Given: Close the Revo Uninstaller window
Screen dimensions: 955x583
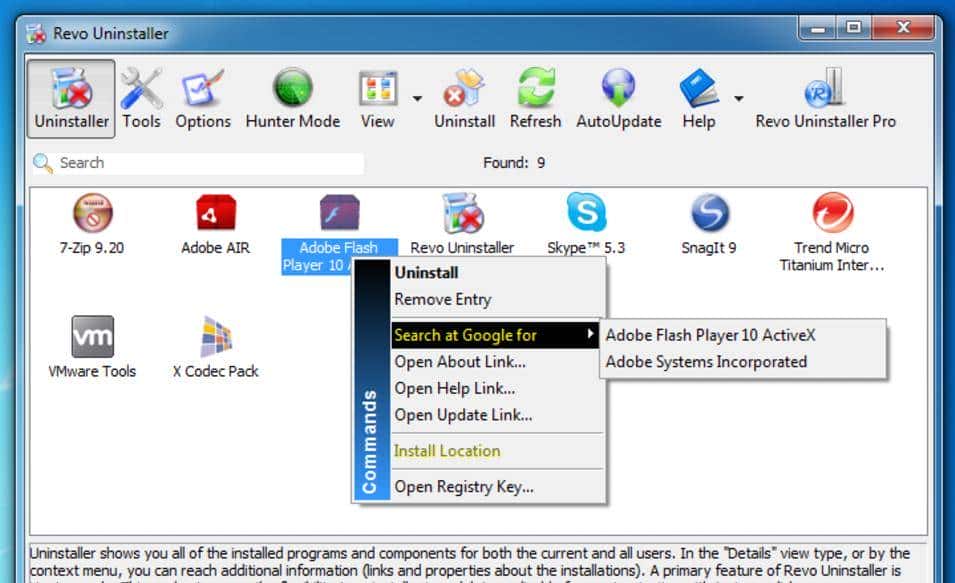Looking at the screenshot, I should (x=903, y=28).
